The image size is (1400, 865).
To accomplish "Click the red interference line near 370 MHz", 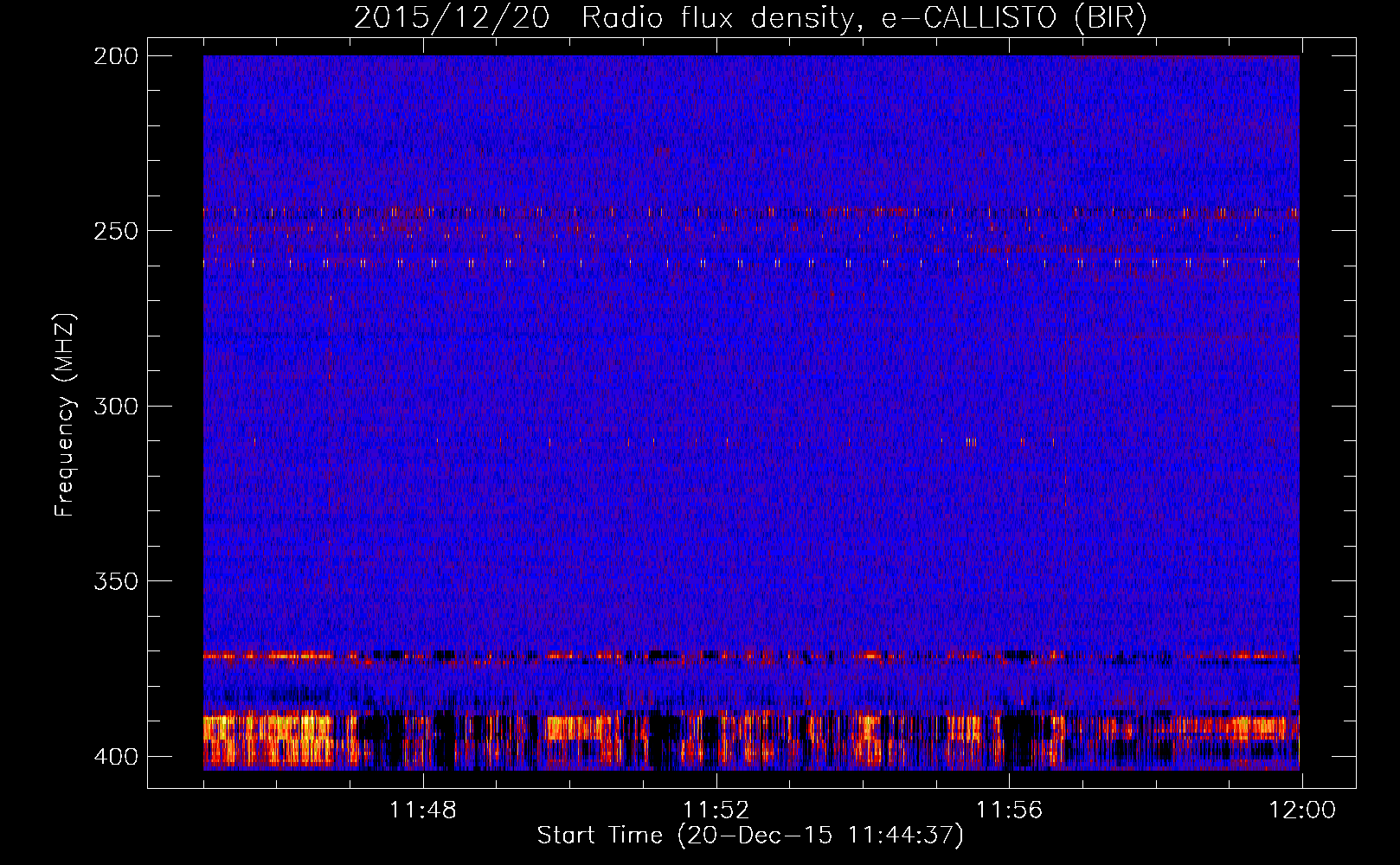I will (751, 657).
